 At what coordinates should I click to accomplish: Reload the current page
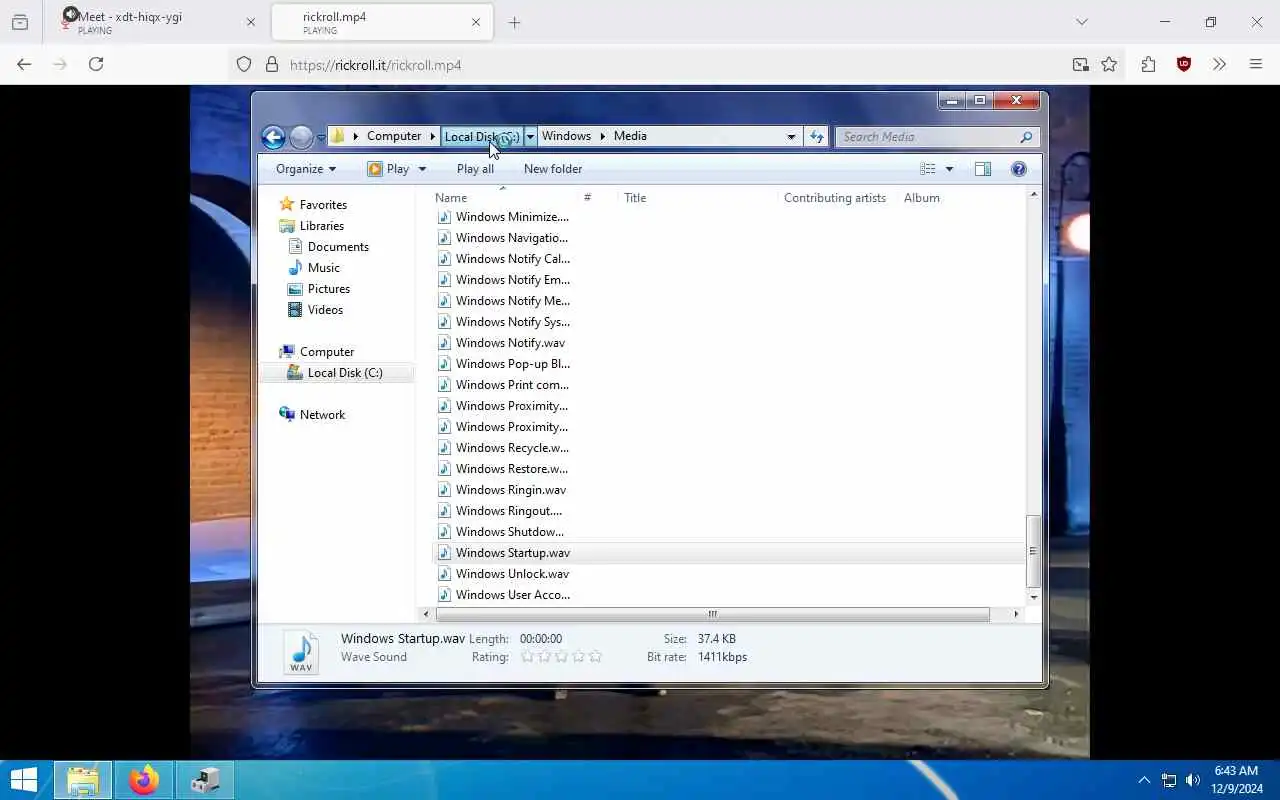coord(96,64)
